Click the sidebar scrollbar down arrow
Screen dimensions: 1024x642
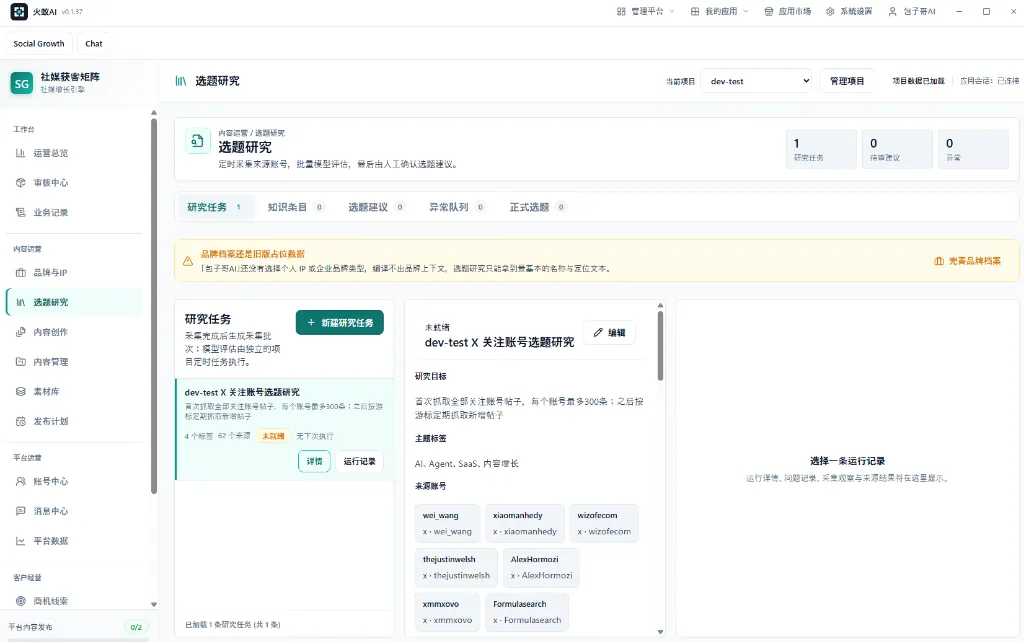tap(153, 605)
